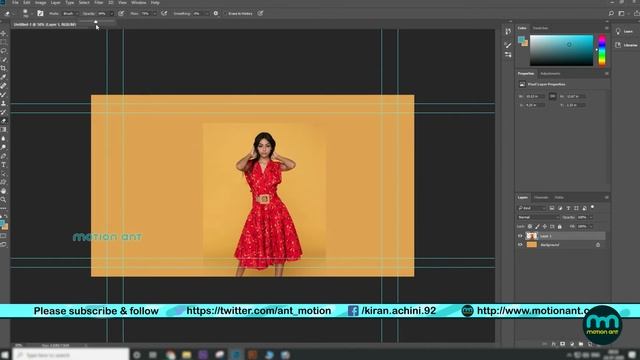Open Flow value dropdown
Viewport: 640px width, 360px height.
coord(155,13)
